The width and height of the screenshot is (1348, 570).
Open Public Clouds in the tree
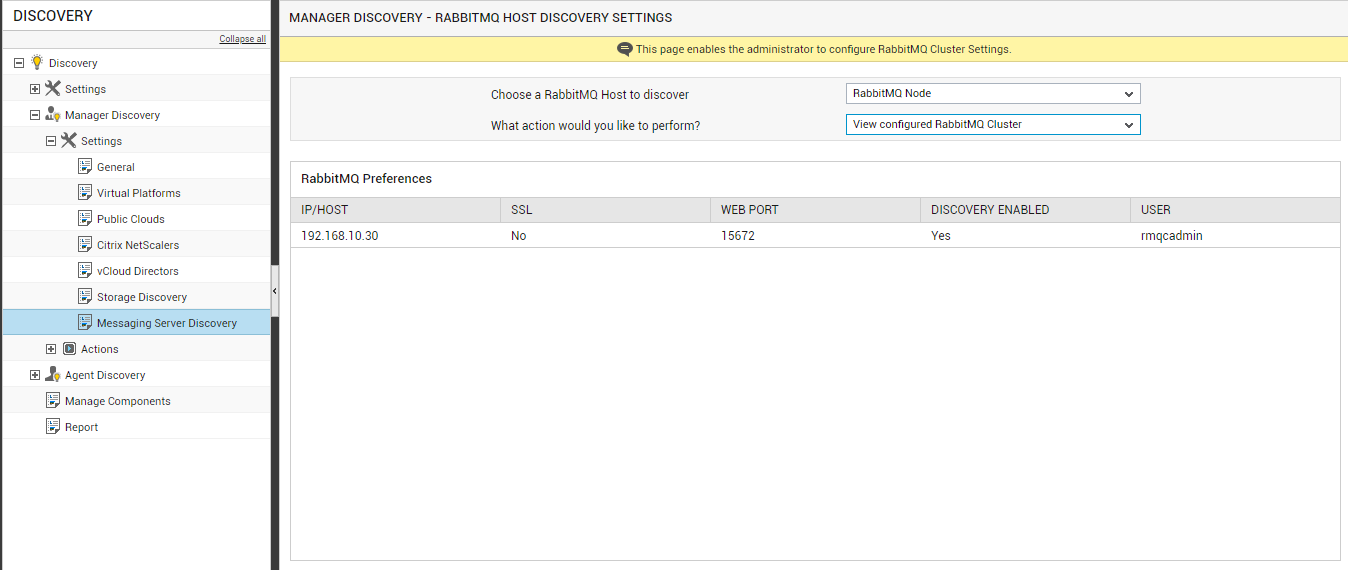tap(131, 219)
